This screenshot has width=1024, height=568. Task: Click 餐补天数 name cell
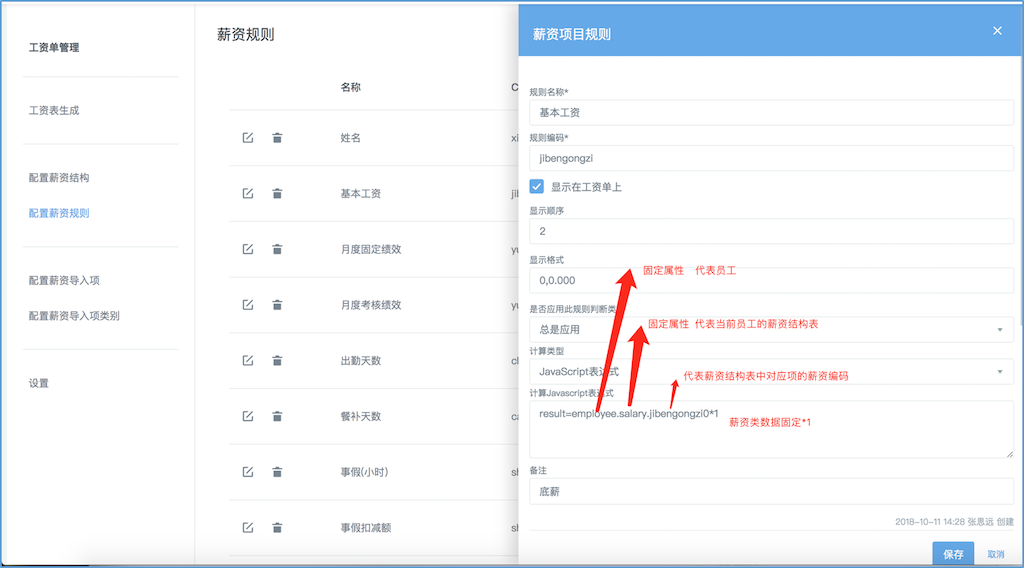point(360,416)
